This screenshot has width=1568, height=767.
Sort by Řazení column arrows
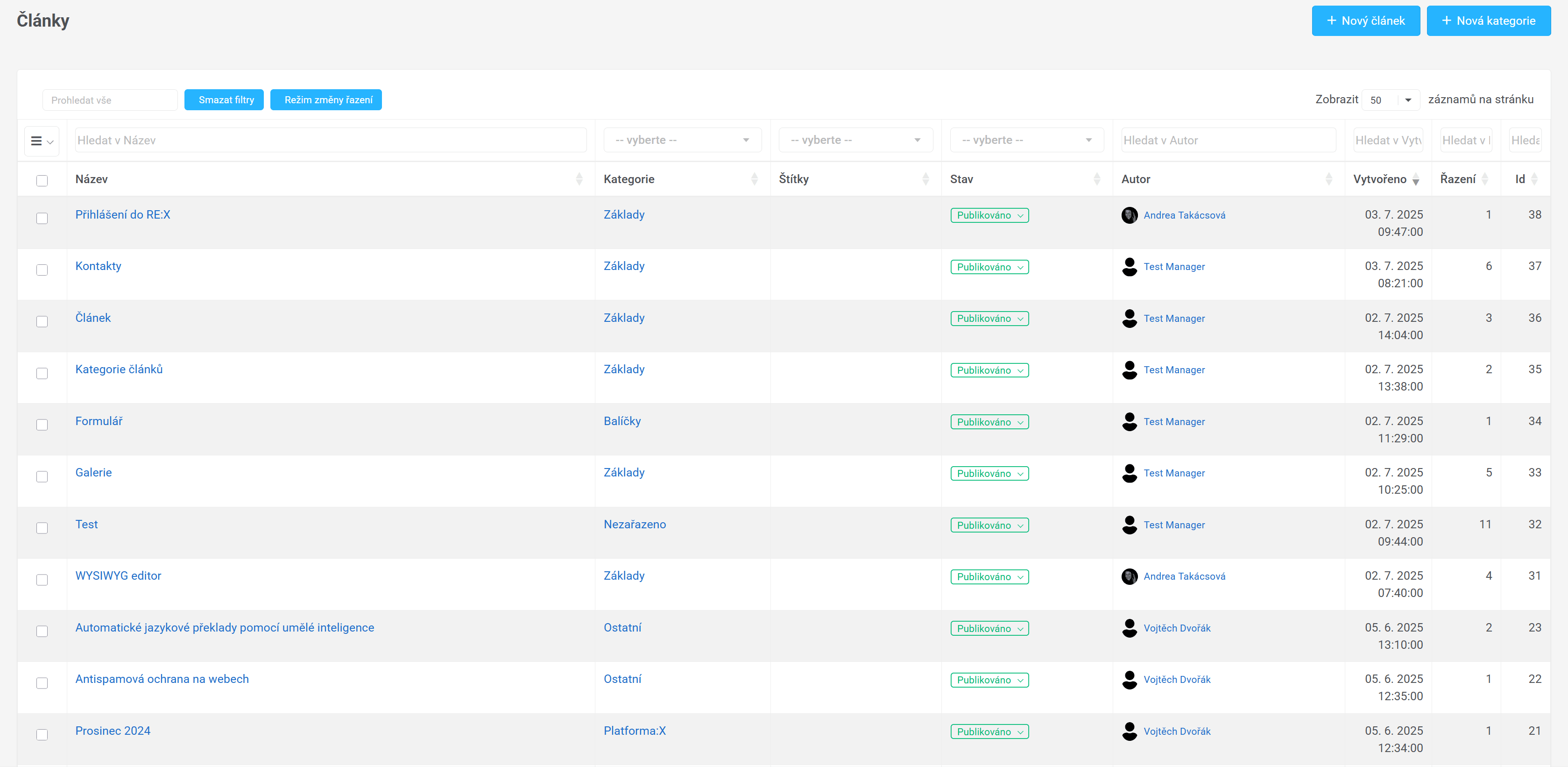click(1484, 179)
